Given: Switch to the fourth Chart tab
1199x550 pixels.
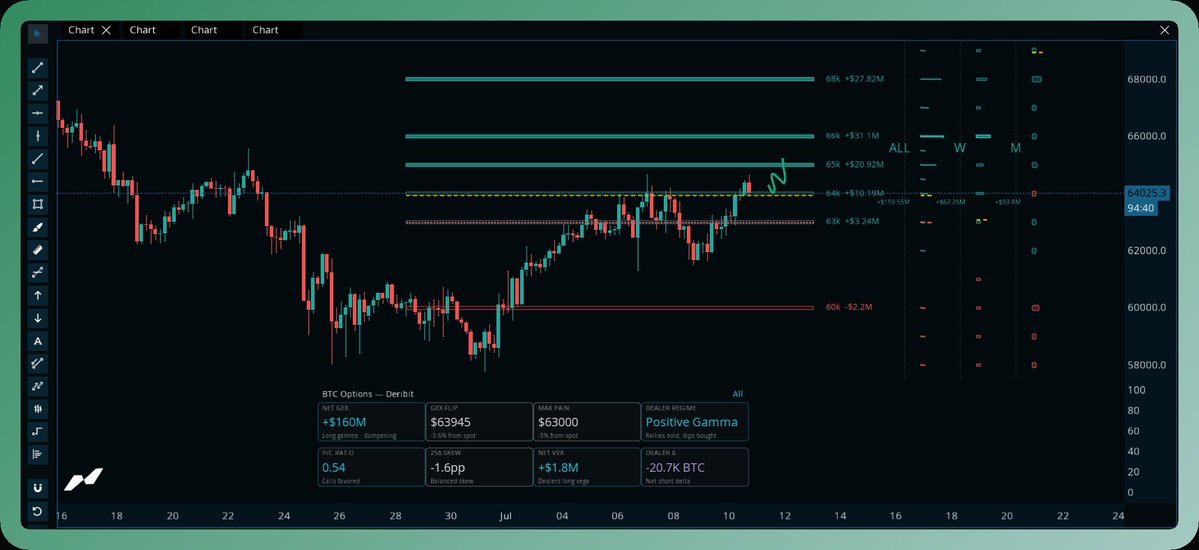Looking at the screenshot, I should tap(265, 30).
